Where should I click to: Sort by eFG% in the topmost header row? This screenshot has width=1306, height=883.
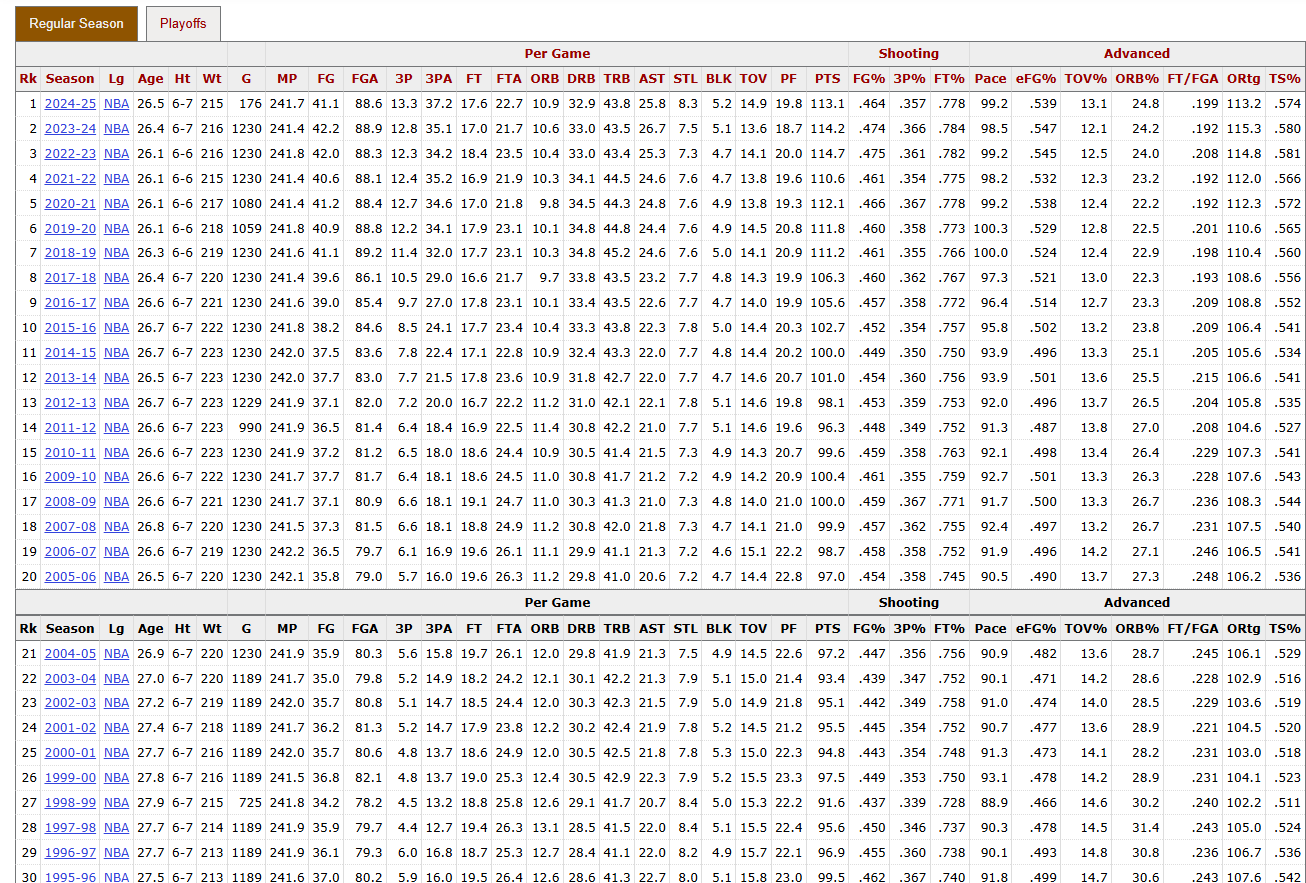pyautogui.click(x=1035, y=79)
